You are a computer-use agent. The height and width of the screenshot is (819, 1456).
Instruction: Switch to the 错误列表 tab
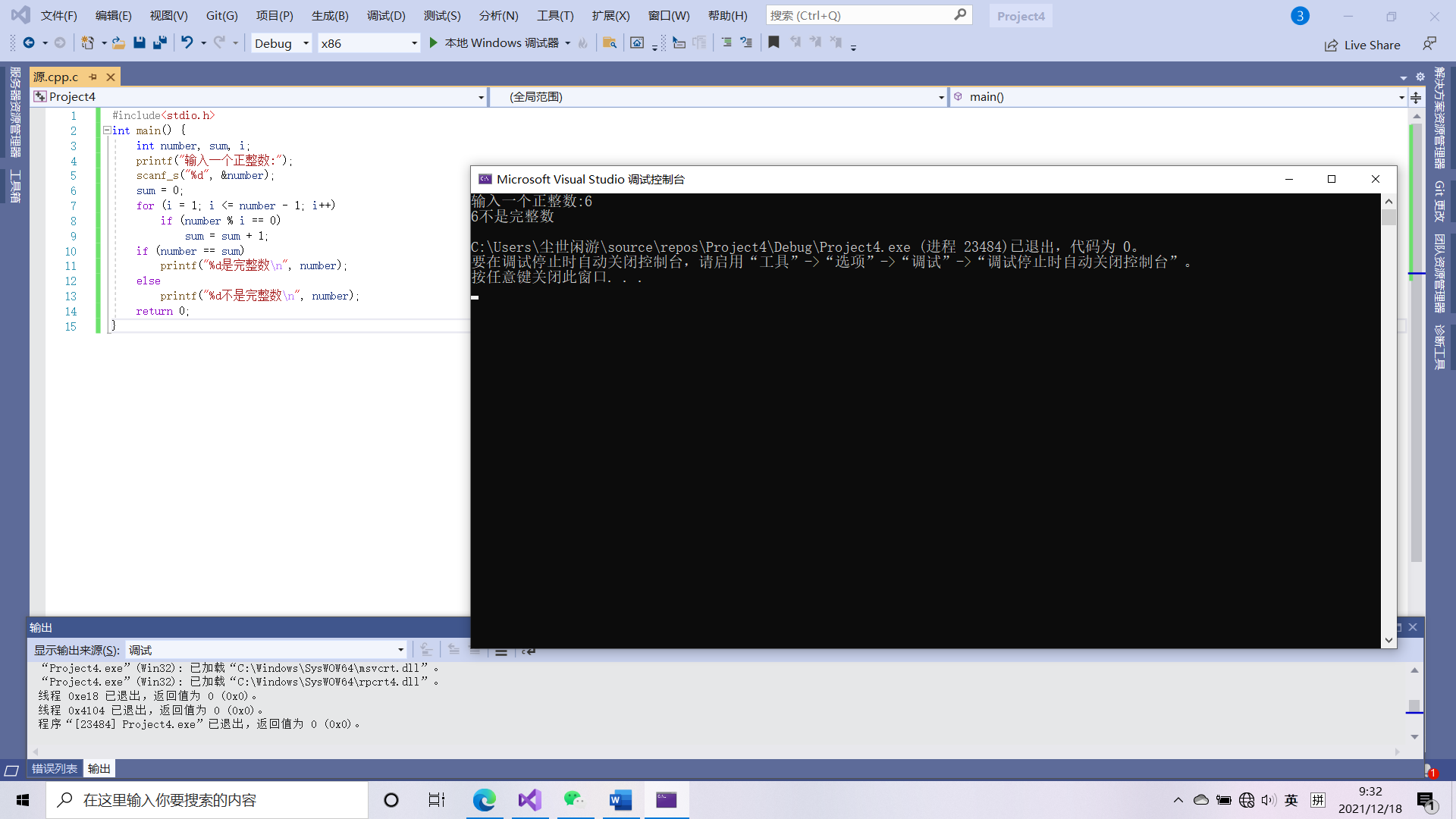[x=54, y=768]
